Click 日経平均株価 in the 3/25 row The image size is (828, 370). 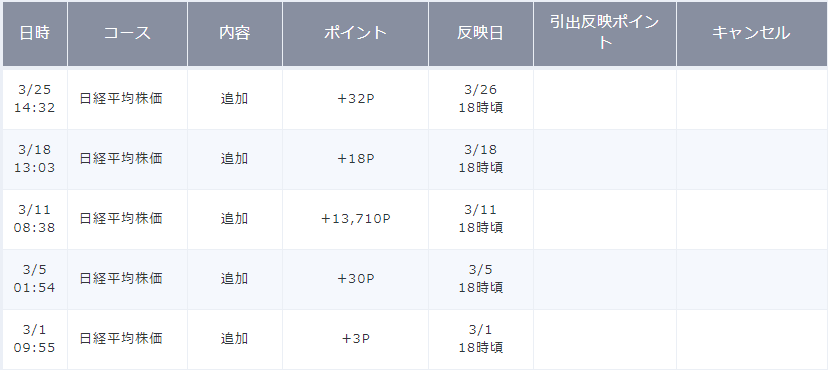(x=121, y=99)
